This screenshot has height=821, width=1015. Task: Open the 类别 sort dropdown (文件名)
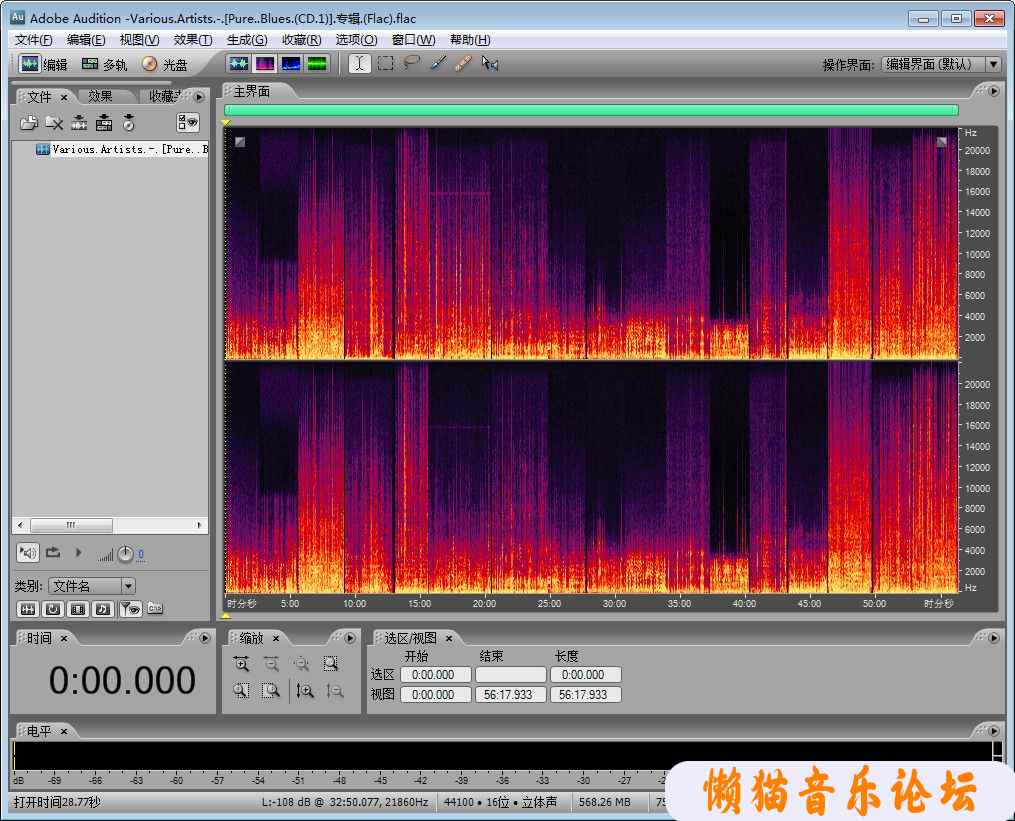[91, 586]
